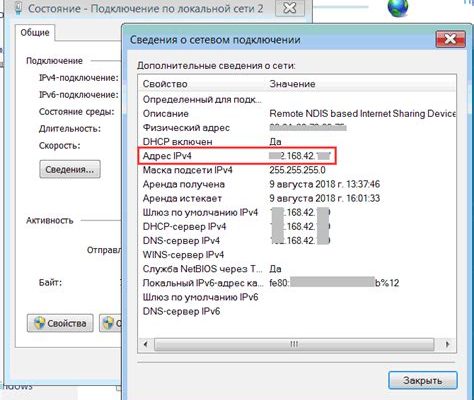
Task: Select the Маска подсети IPv4 row
Action: [x=297, y=170]
